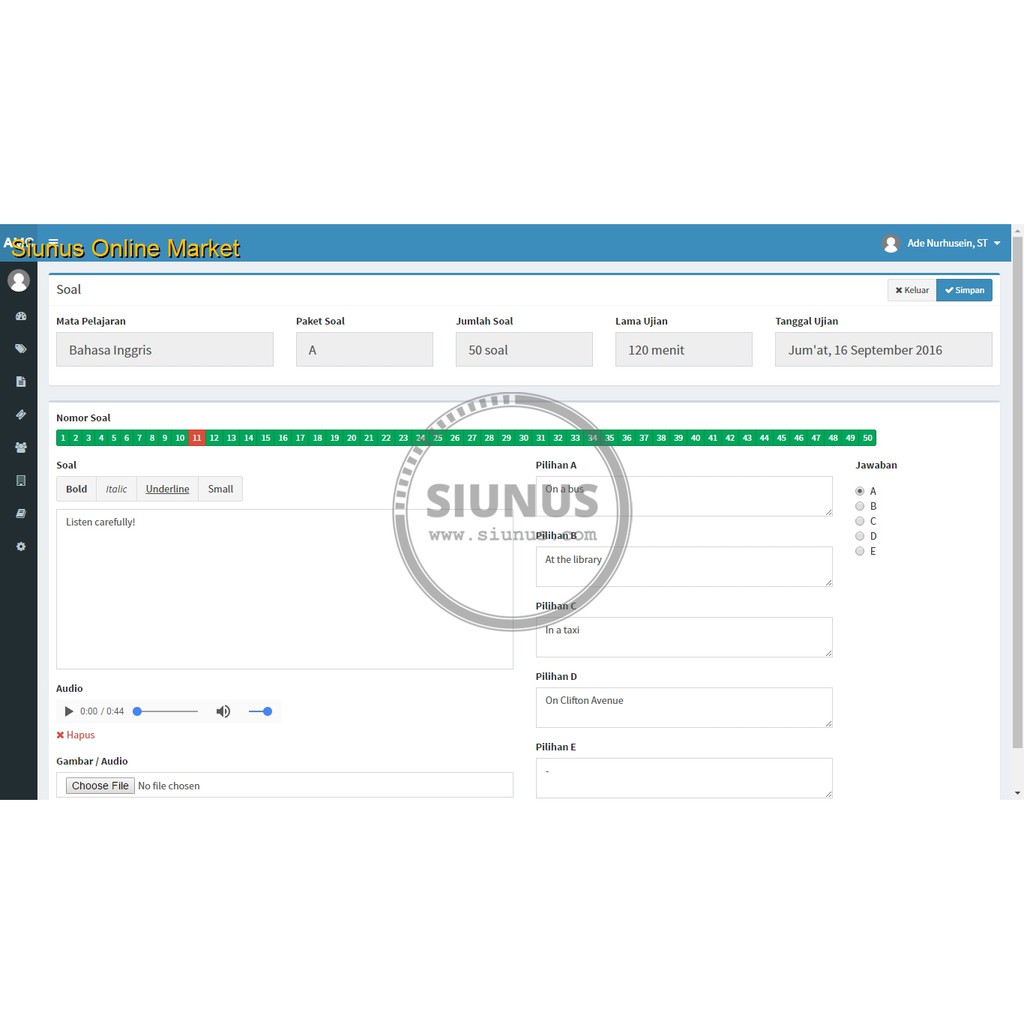This screenshot has height=1024, width=1024.
Task: Click the header profile avatar picture
Action: click(x=891, y=244)
